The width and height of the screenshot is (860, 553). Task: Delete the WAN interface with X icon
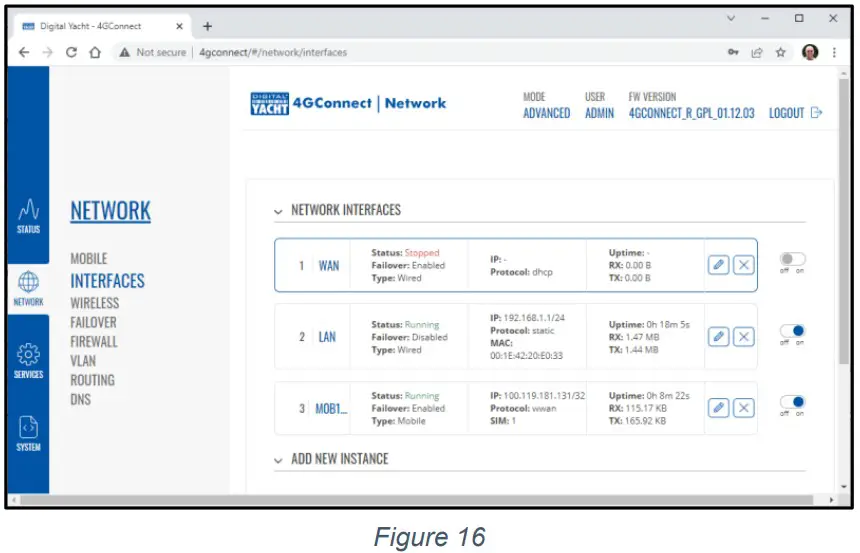coord(744,265)
